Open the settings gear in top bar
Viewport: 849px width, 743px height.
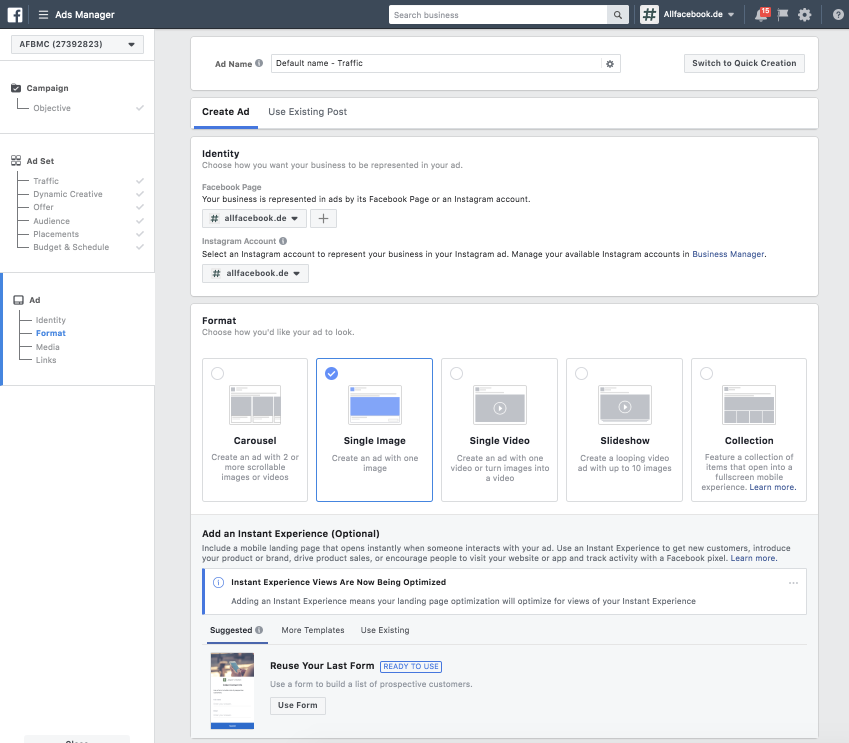[805, 15]
